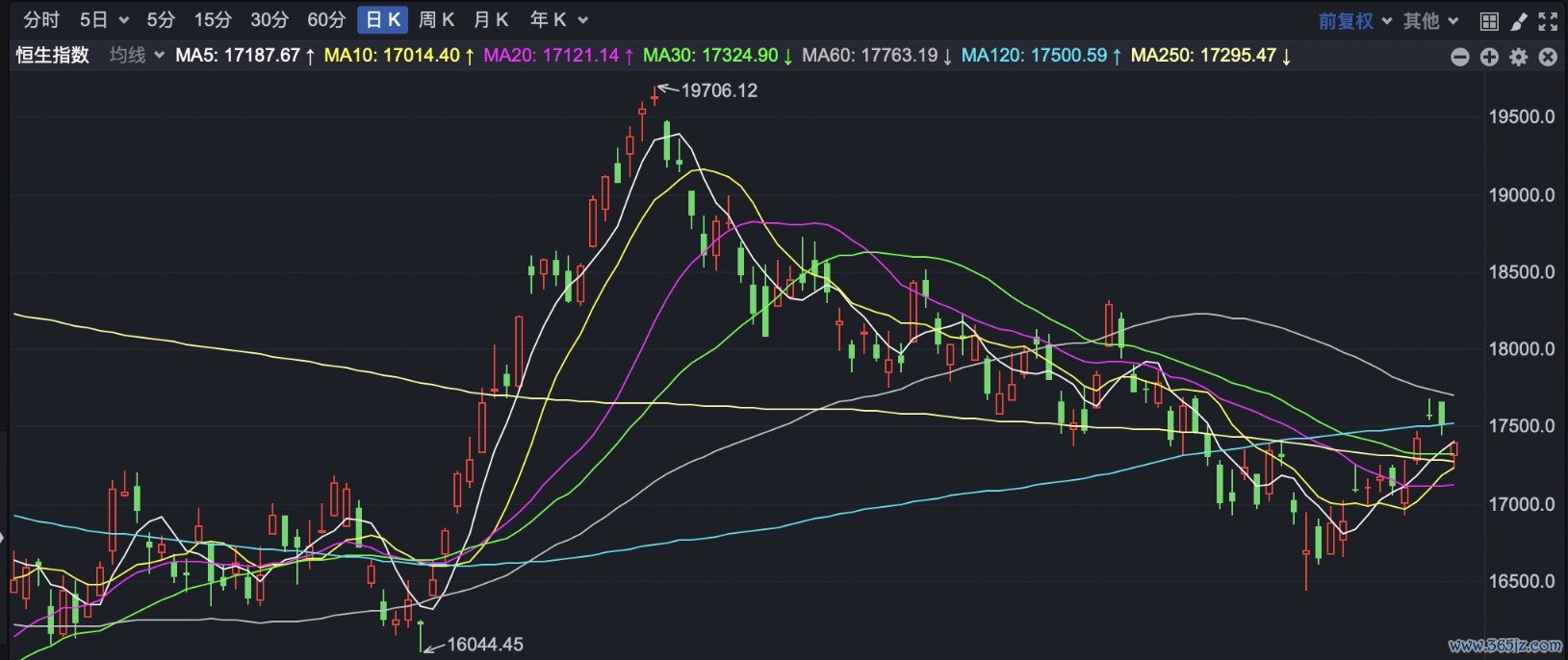Screen dimensions: 1568x660
Task: Switch to the 周K weekly chart
Action: 436,19
